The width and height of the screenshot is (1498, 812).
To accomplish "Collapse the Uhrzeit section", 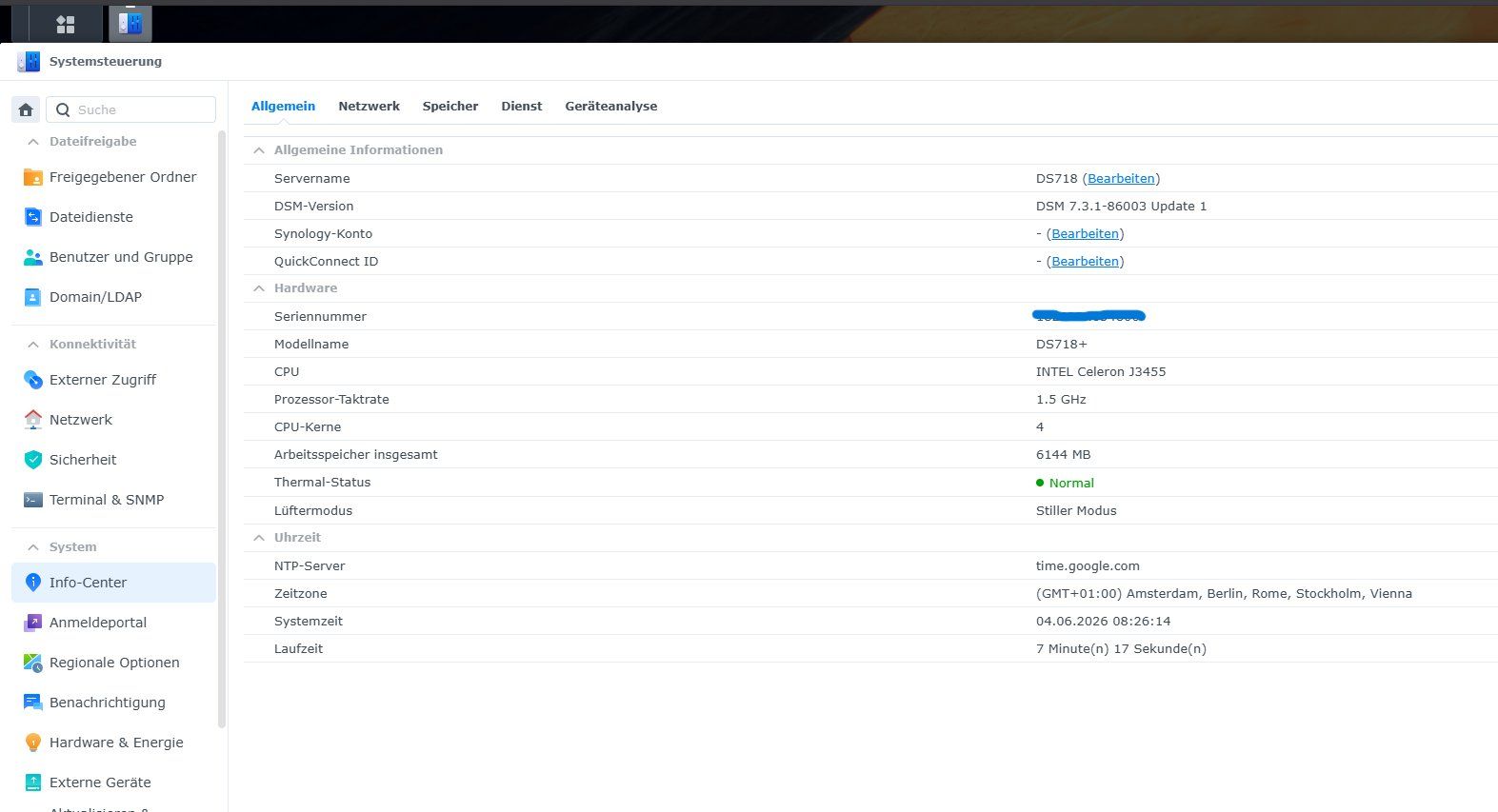I will [259, 538].
